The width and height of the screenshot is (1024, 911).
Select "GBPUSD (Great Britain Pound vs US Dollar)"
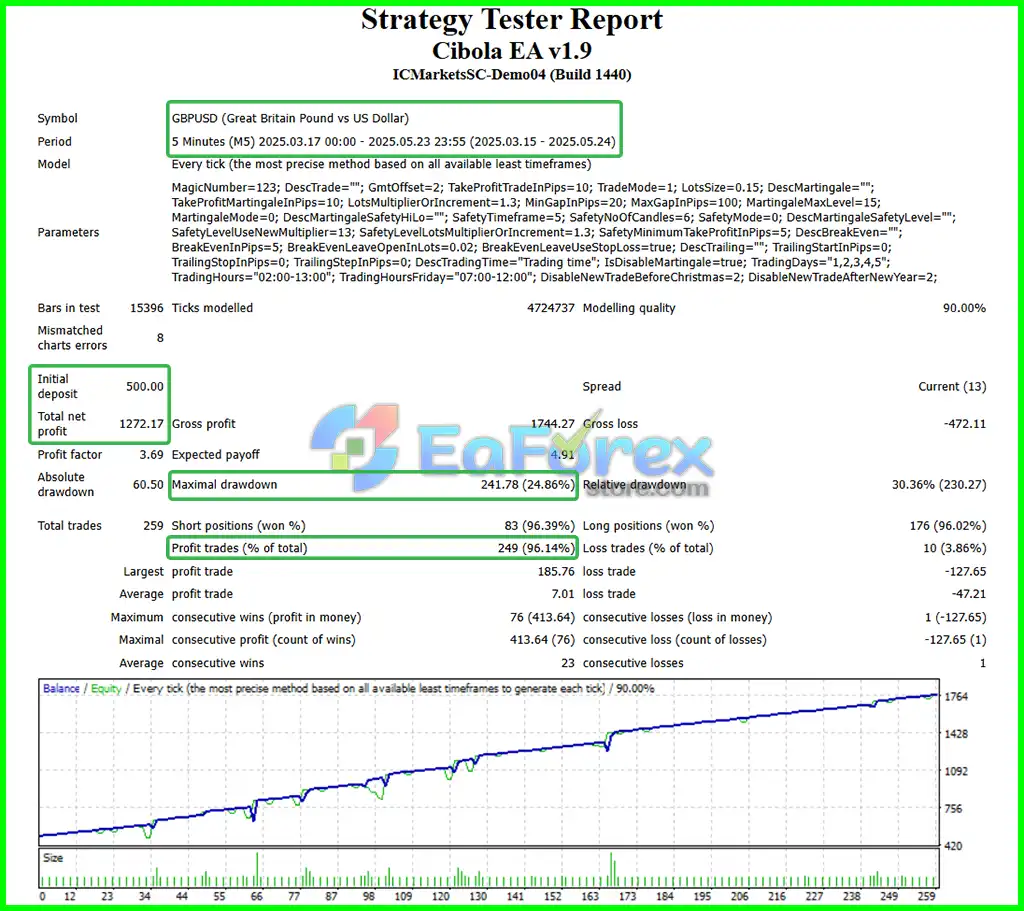pyautogui.click(x=290, y=118)
